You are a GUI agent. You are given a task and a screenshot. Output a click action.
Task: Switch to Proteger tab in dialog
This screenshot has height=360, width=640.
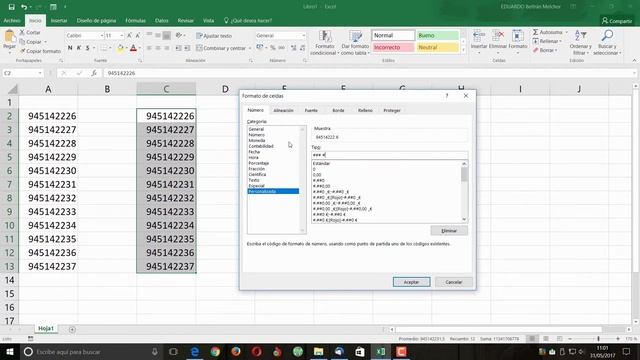(392, 111)
